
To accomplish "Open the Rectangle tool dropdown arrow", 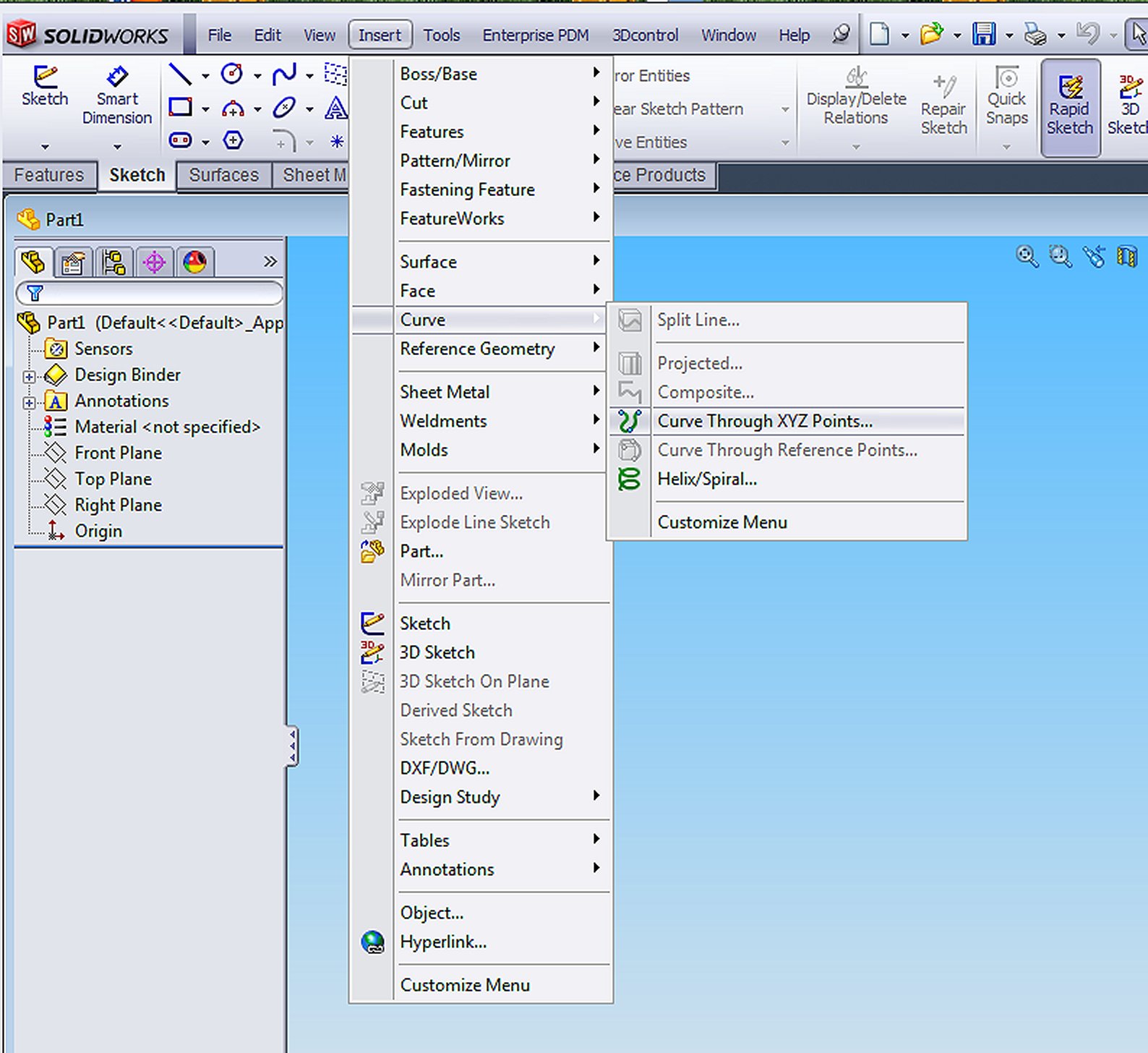I will tap(205, 110).
